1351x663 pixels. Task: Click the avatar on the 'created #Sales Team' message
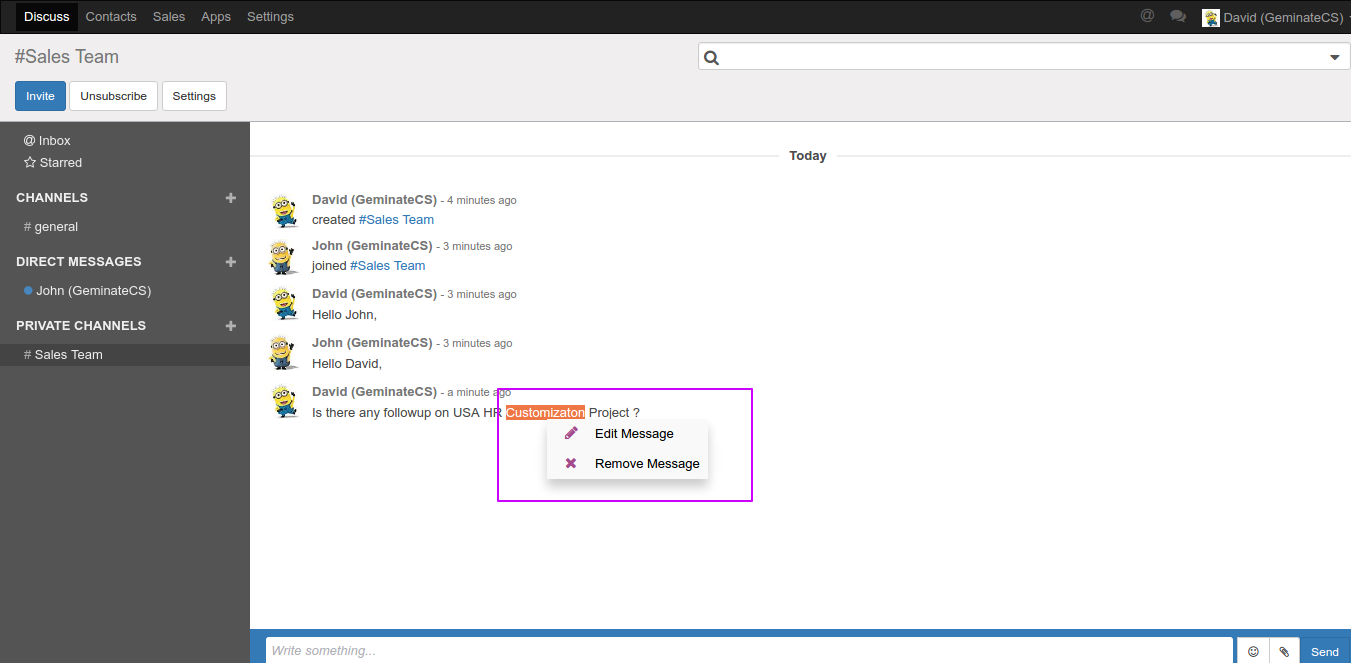pyautogui.click(x=285, y=210)
